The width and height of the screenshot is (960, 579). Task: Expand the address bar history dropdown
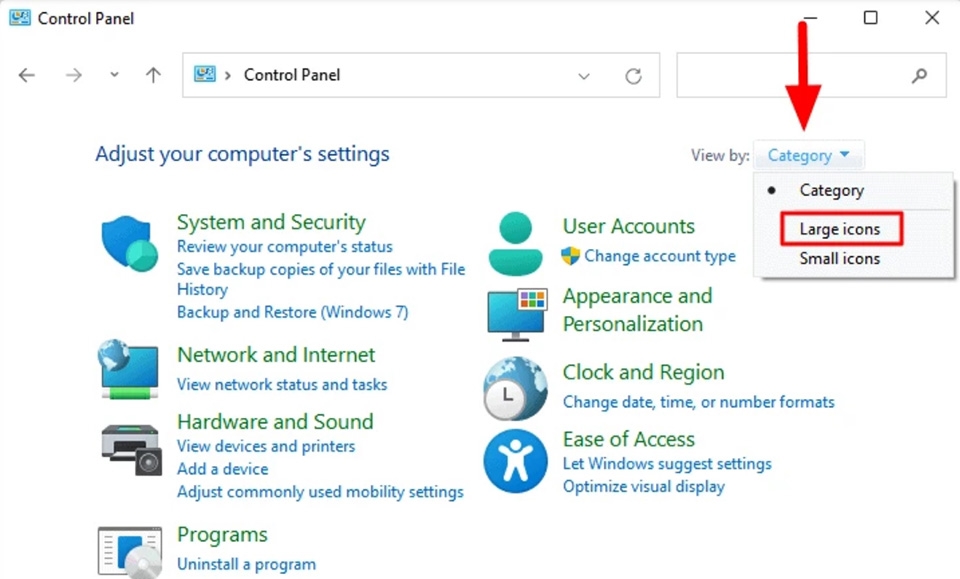[583, 76]
